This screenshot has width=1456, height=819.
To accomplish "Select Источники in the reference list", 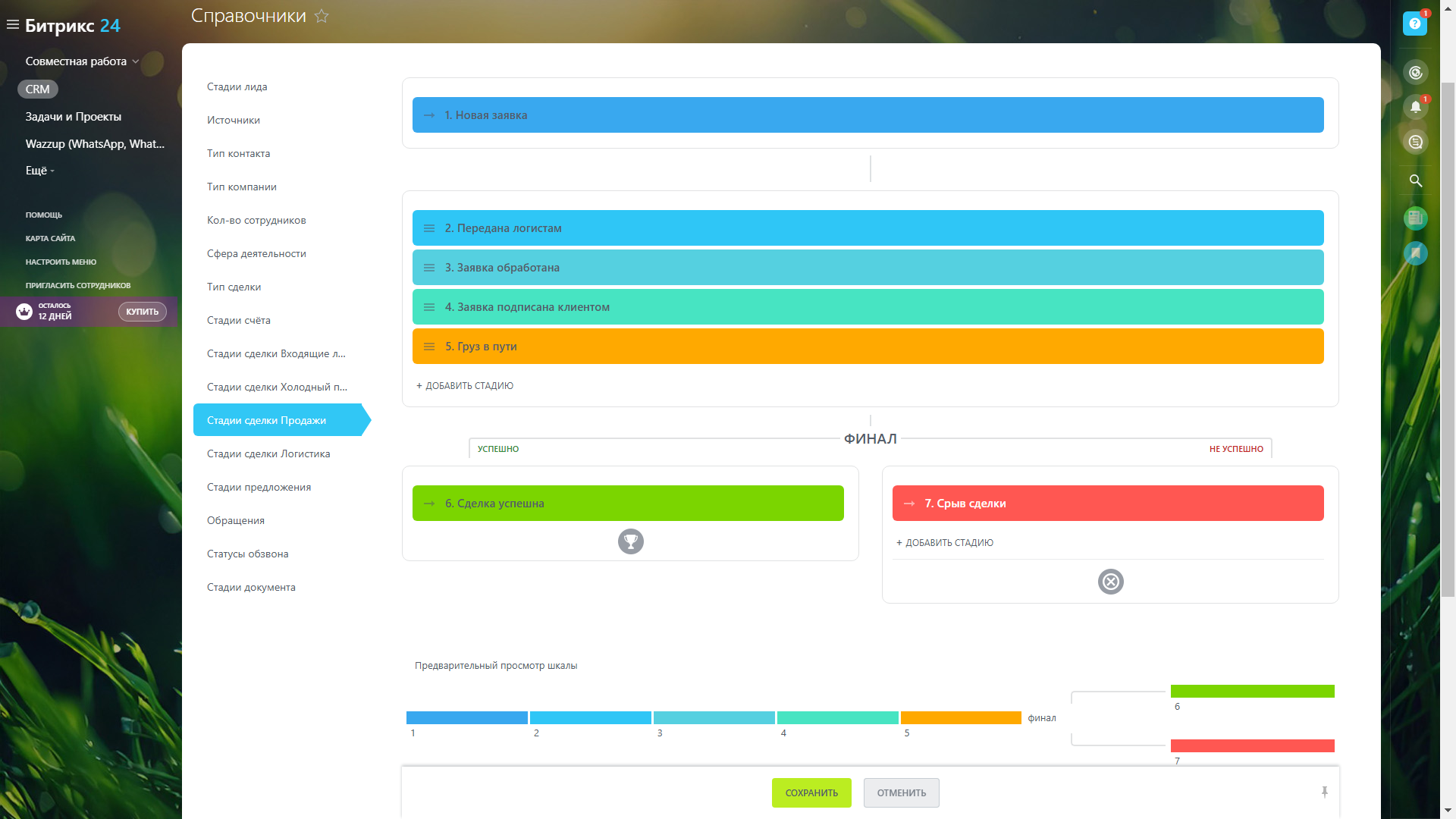I will [x=234, y=120].
